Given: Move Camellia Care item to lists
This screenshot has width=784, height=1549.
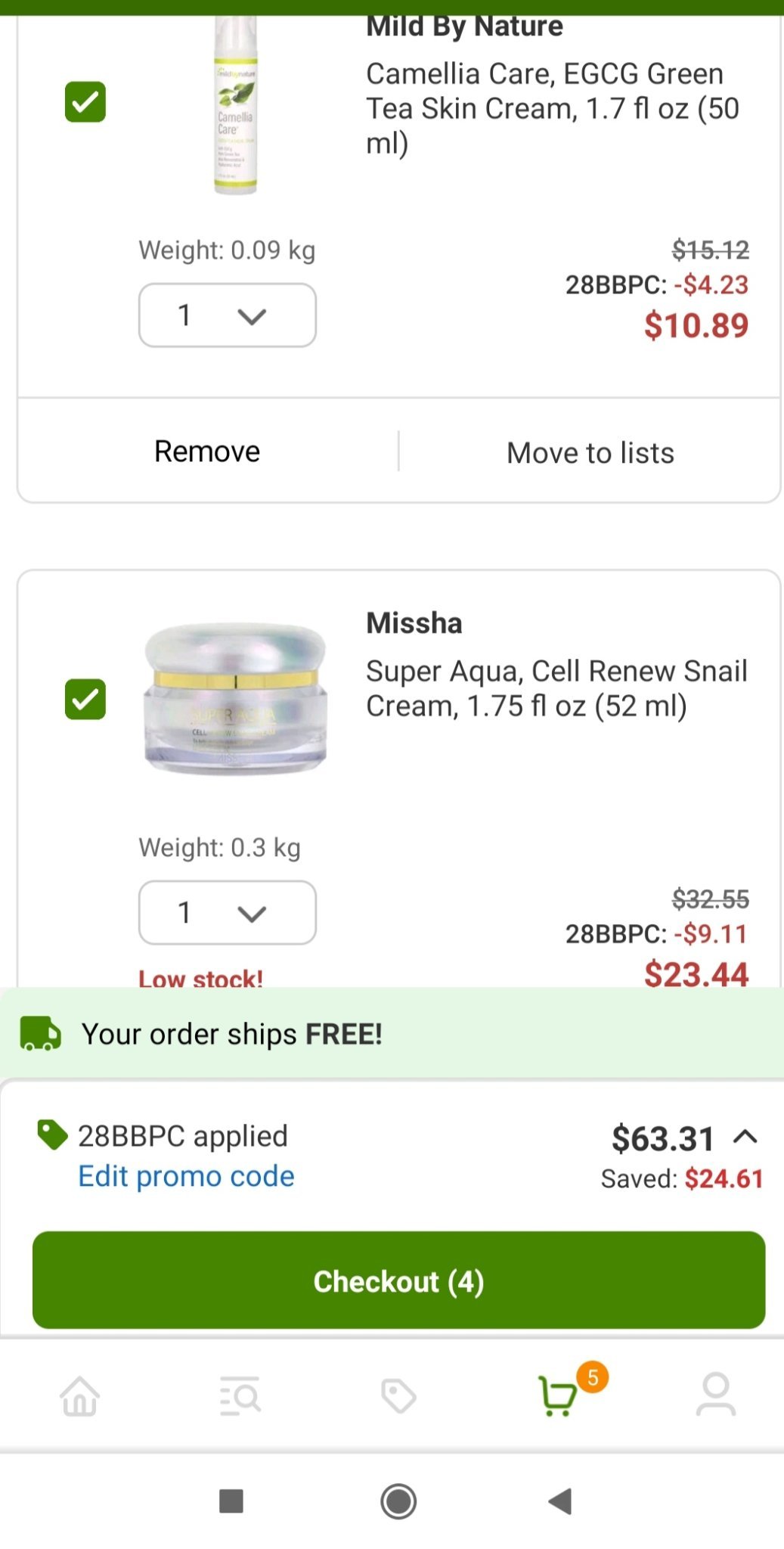Looking at the screenshot, I should [x=590, y=453].
